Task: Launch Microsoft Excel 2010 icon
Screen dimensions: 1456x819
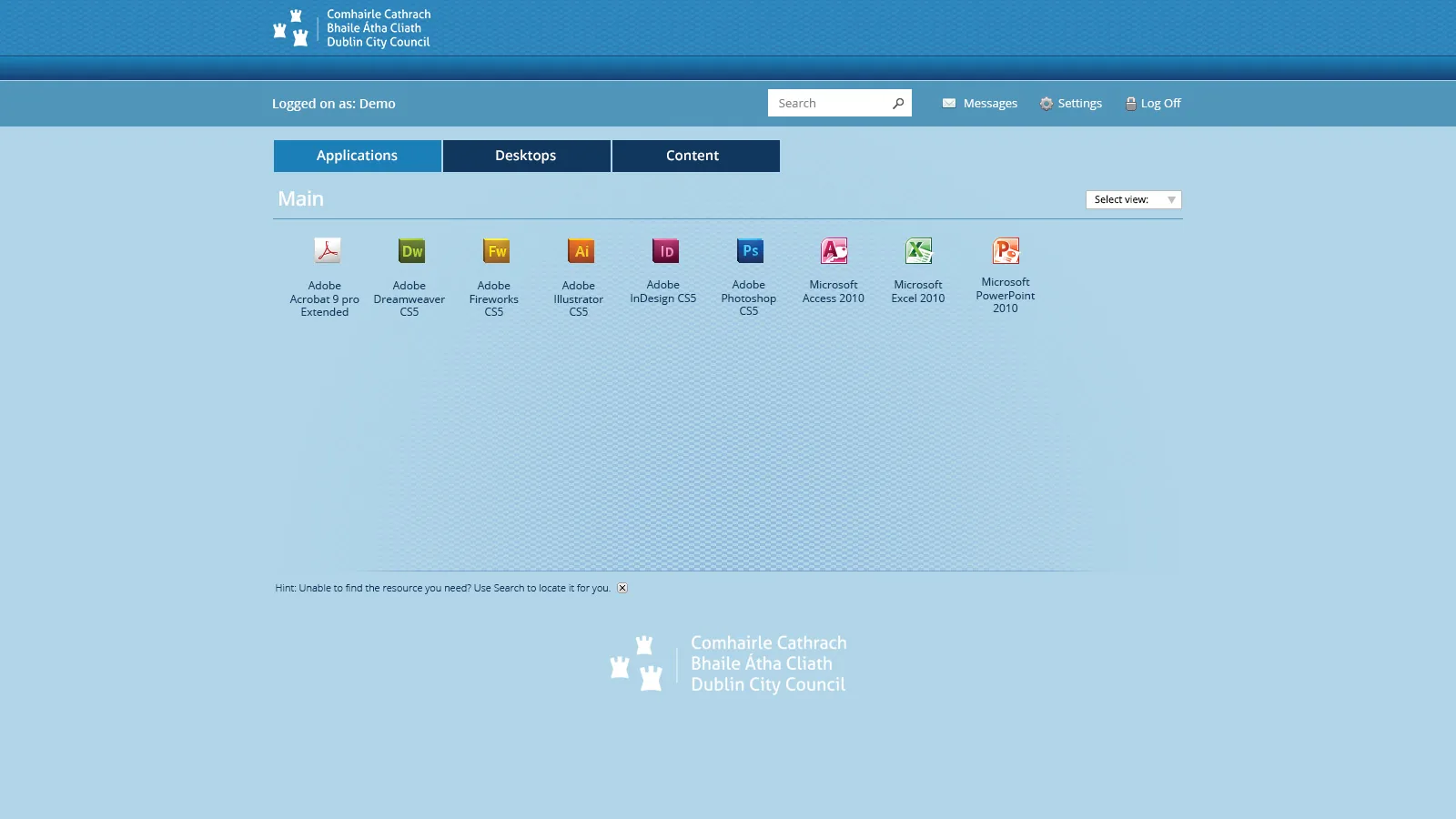Action: tap(919, 250)
